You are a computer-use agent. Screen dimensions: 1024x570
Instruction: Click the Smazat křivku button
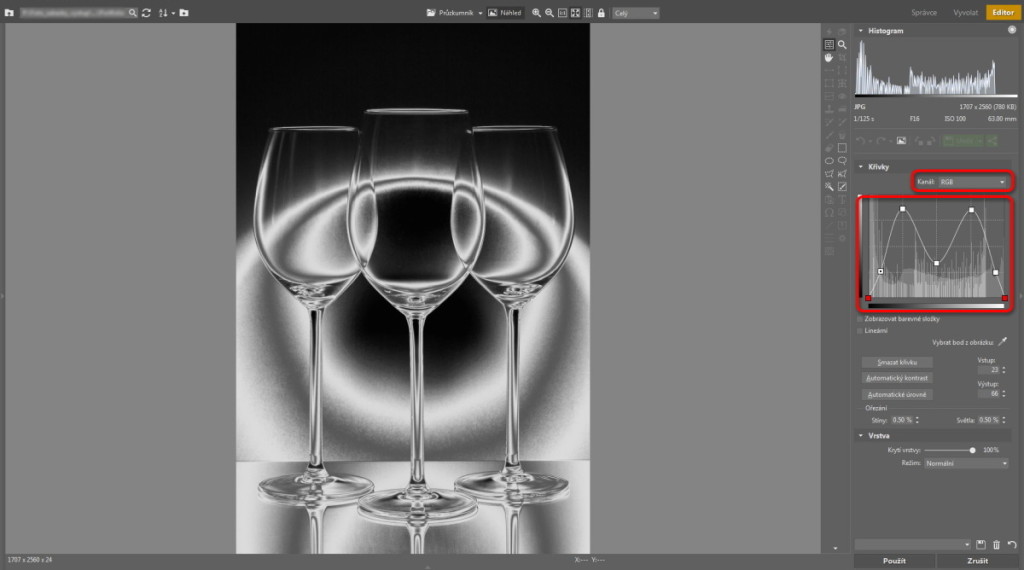[897, 362]
